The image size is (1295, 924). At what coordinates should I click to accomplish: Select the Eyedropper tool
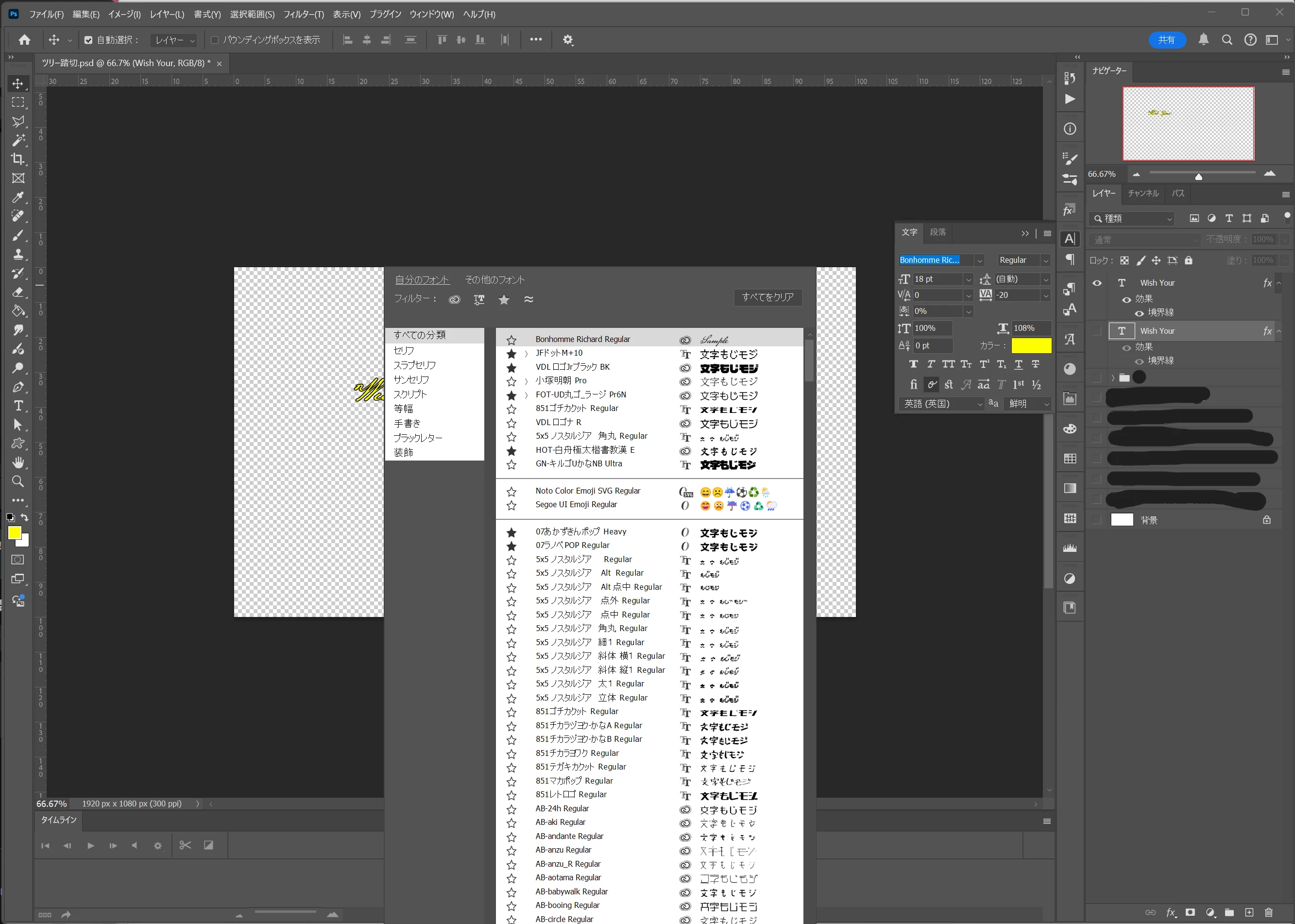(x=18, y=197)
